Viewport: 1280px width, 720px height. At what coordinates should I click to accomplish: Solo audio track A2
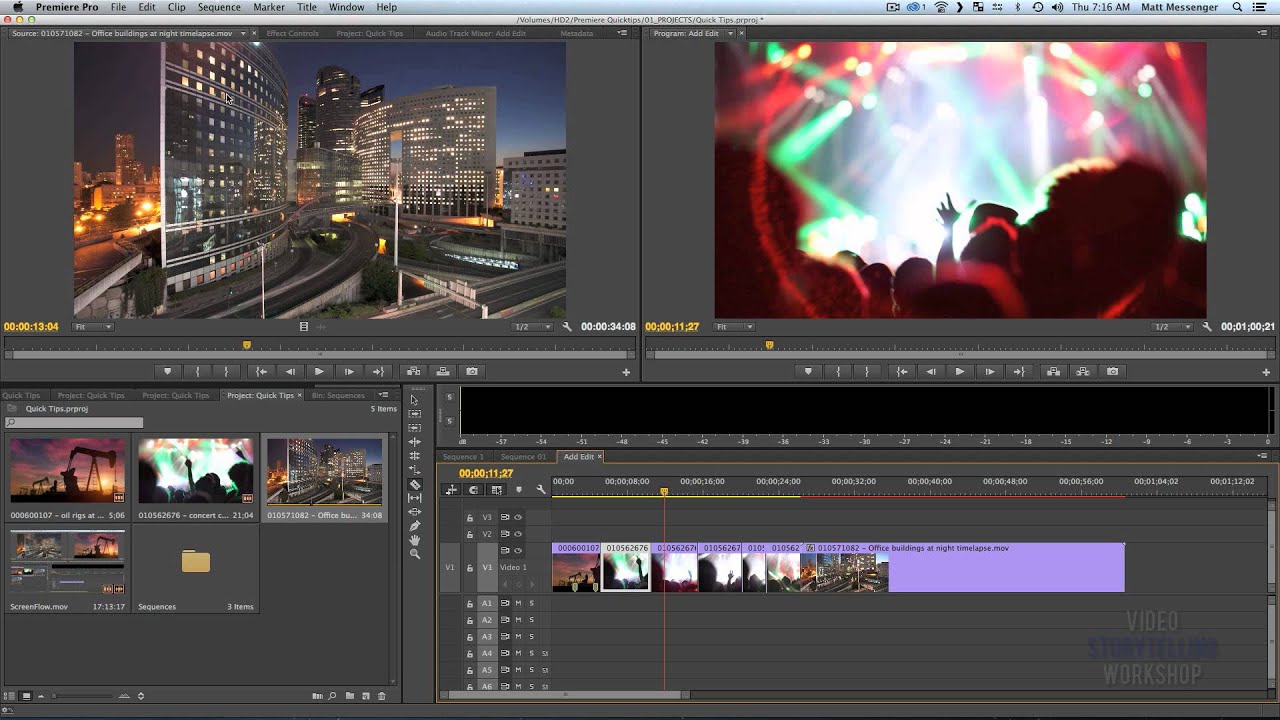click(x=531, y=620)
